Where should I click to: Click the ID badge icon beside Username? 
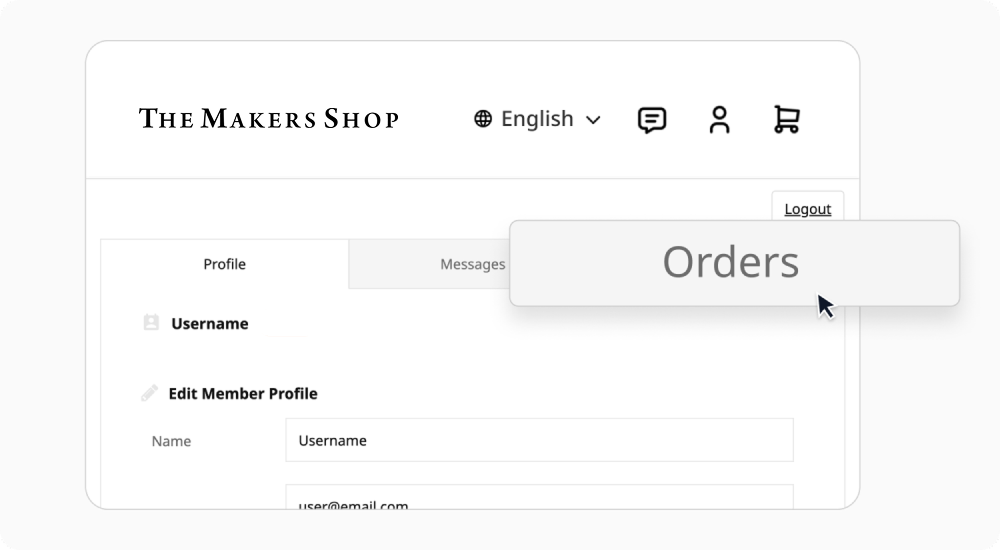pos(151,323)
